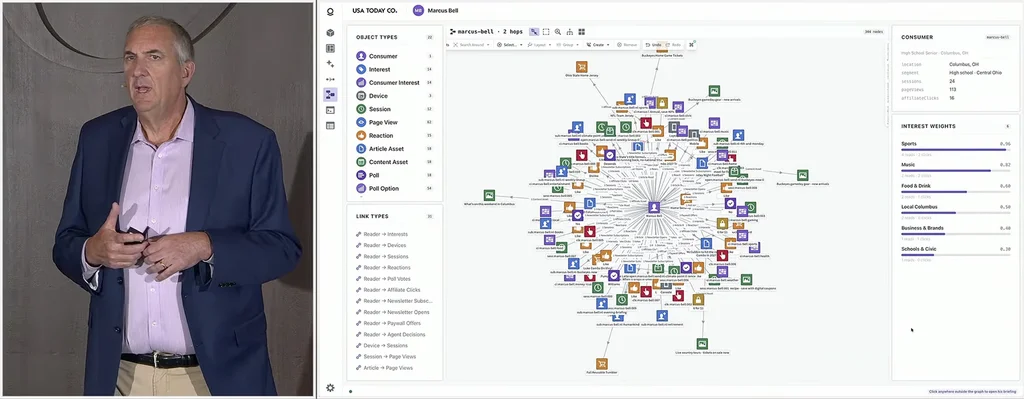This screenshot has width=1024, height=399.
Task: Click the Sports interest weight bar
Action: (955, 150)
